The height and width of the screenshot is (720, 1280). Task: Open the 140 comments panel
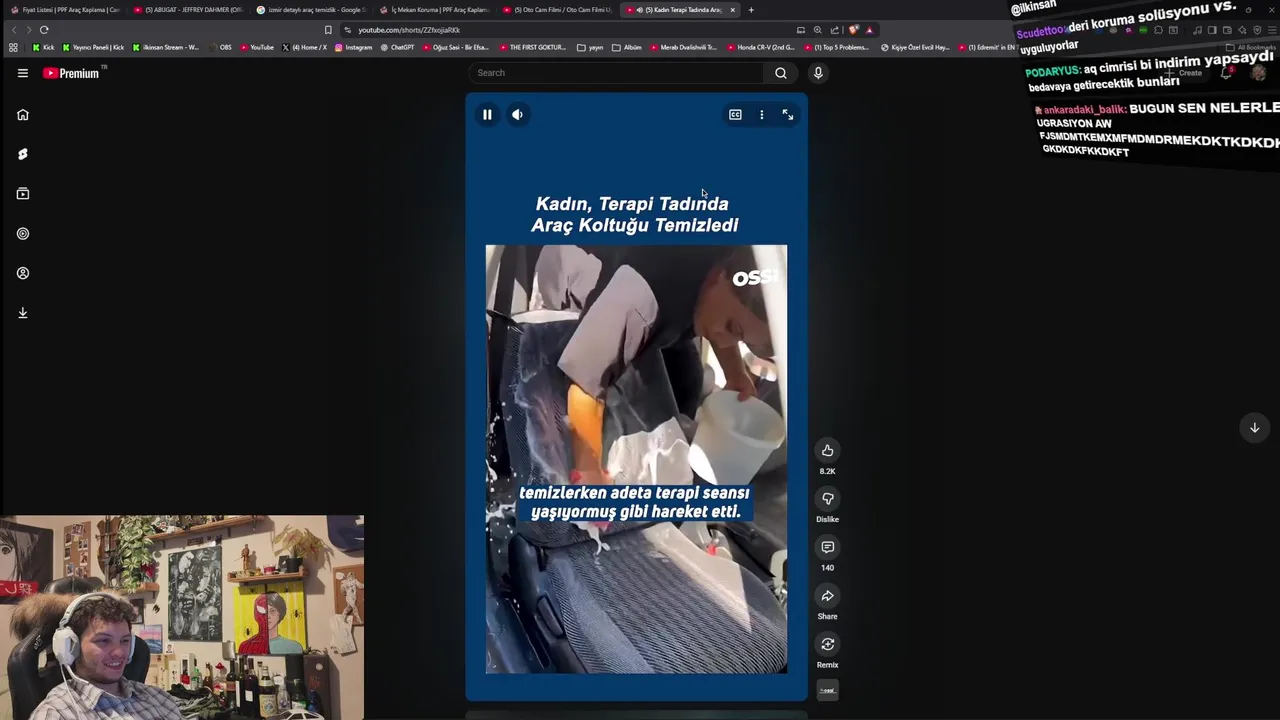tap(827, 548)
